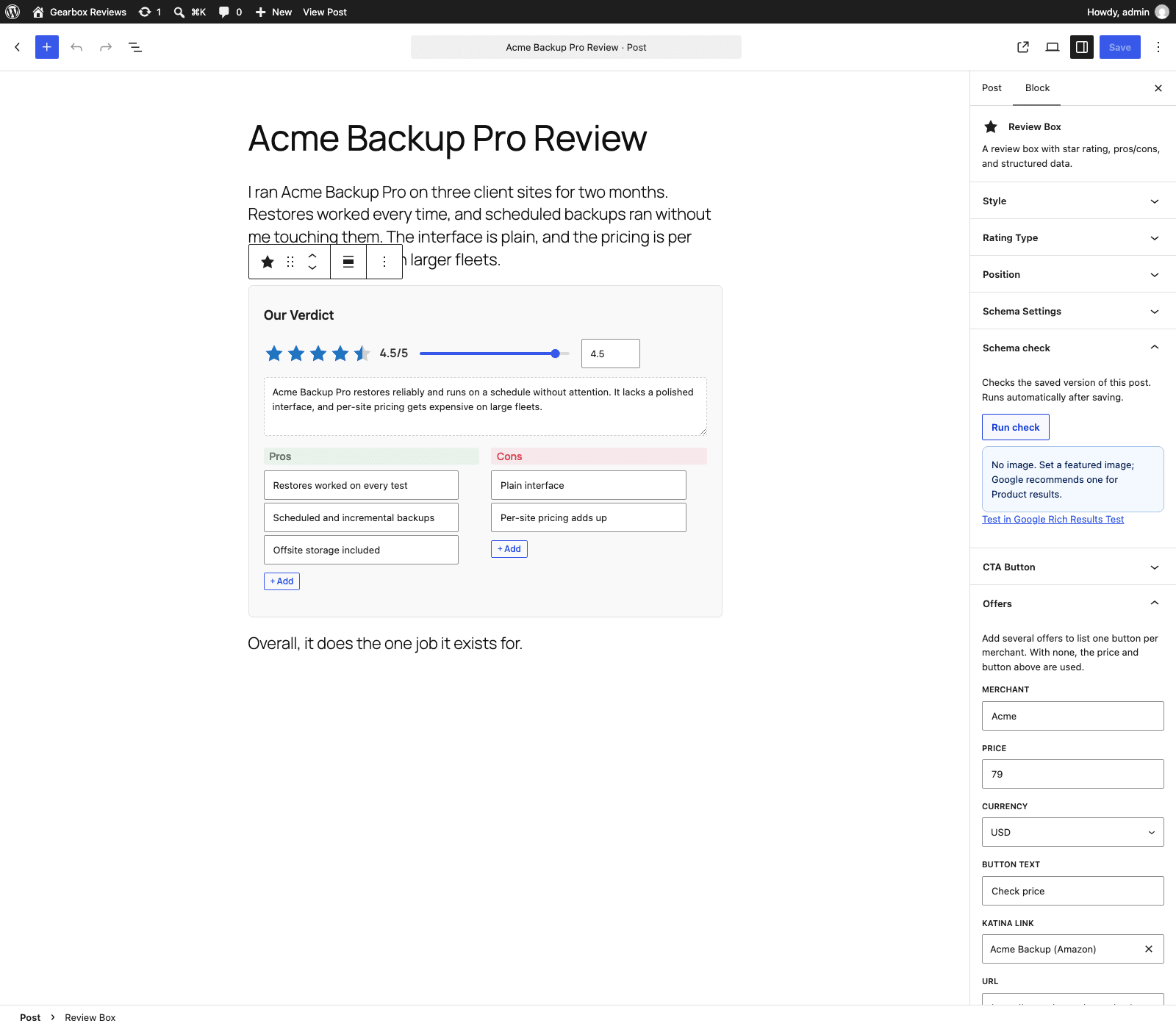The height and width of the screenshot is (1029, 1176).
Task: Expand the Schema Settings panel
Action: [1073, 311]
